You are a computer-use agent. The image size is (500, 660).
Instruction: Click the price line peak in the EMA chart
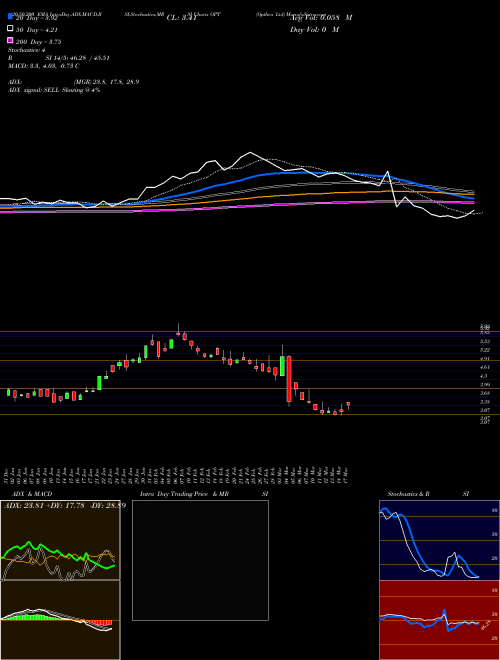tap(250, 152)
